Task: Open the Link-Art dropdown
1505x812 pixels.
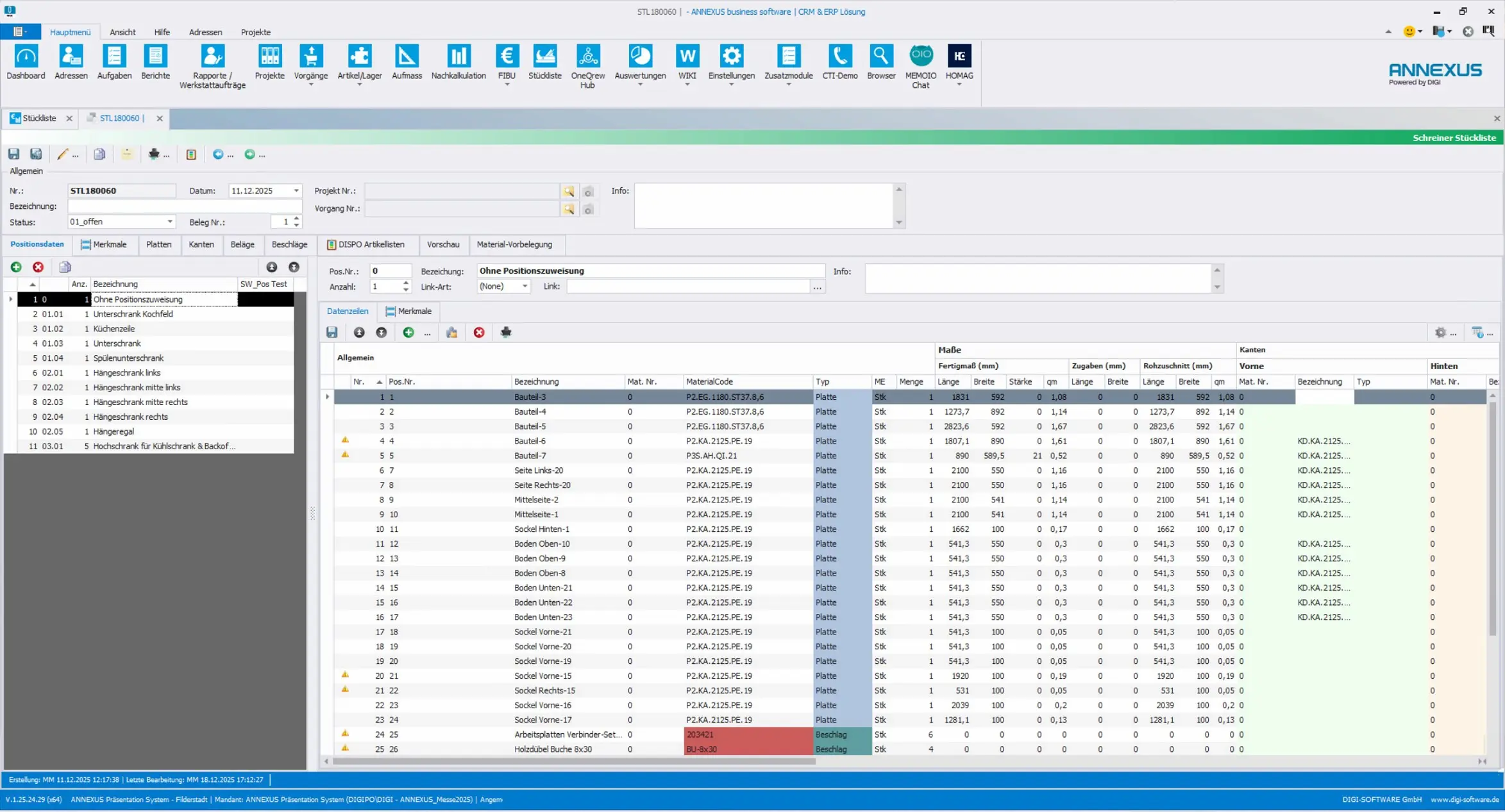Action: [524, 286]
